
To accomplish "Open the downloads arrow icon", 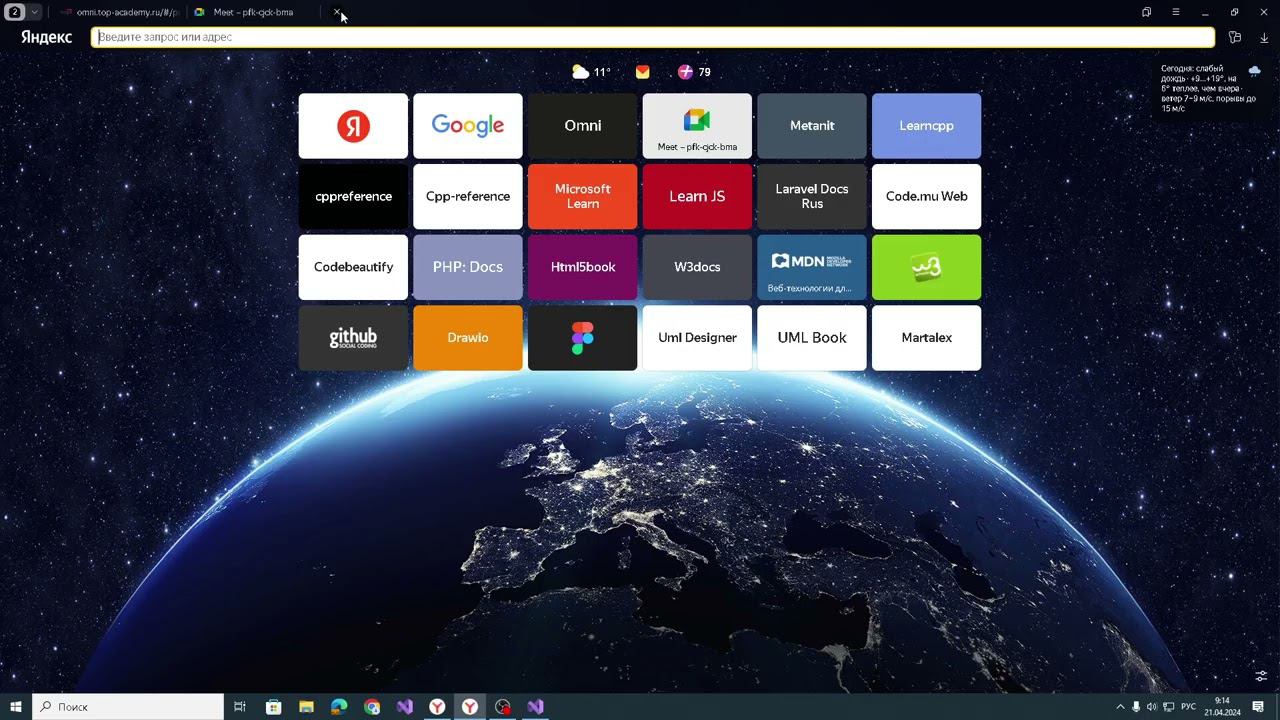I will pos(1264,37).
